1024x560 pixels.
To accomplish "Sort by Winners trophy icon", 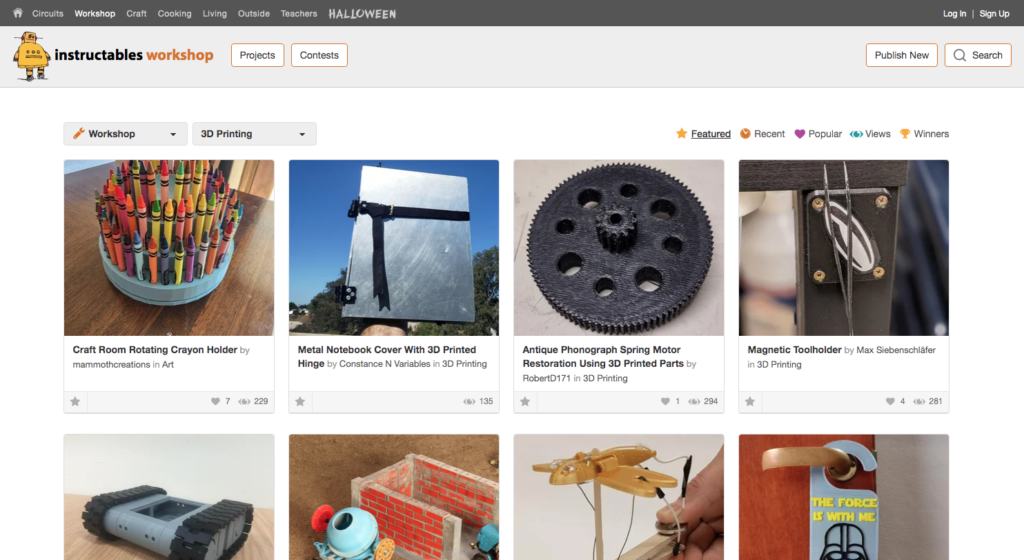I will coord(904,134).
